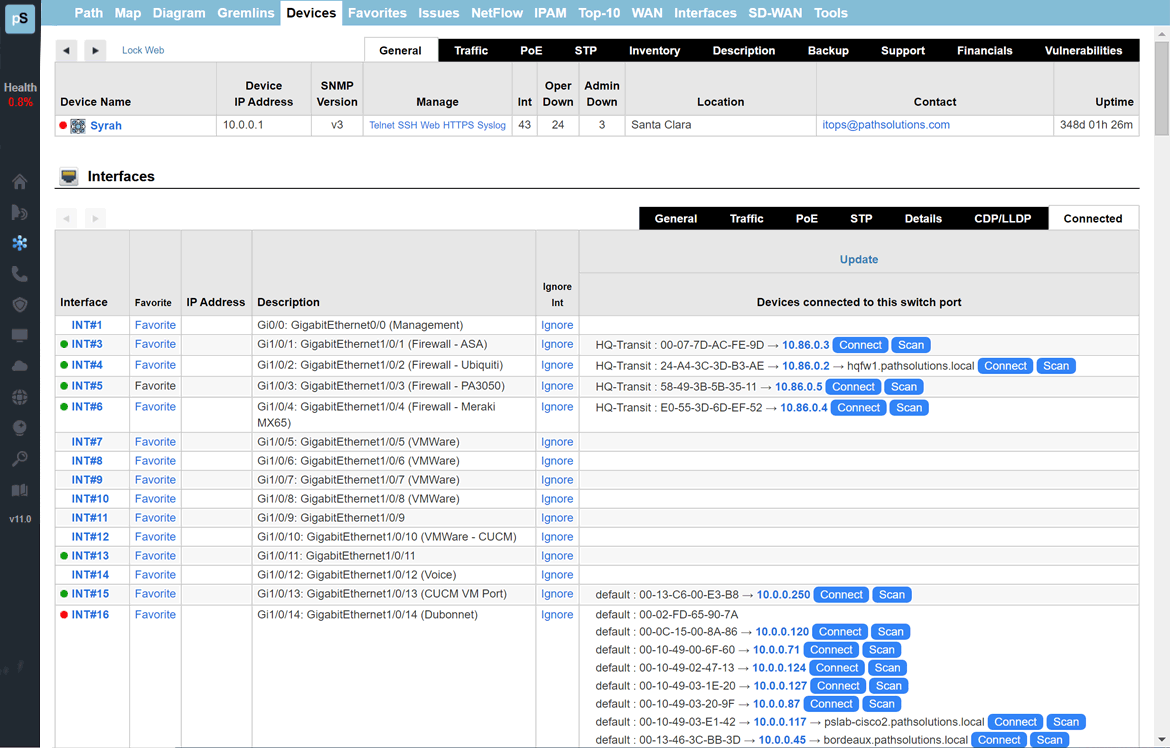
Task: Click Scan button for 10.86.0.3
Action: pyautogui.click(x=910, y=345)
